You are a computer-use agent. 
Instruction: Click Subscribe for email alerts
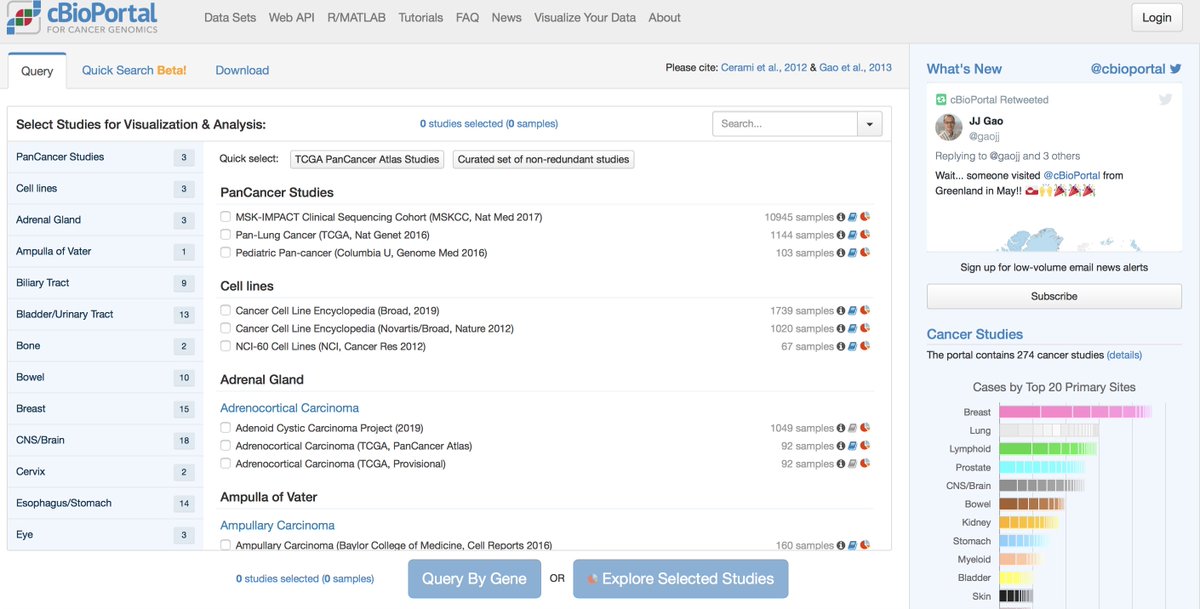pyautogui.click(x=1054, y=296)
